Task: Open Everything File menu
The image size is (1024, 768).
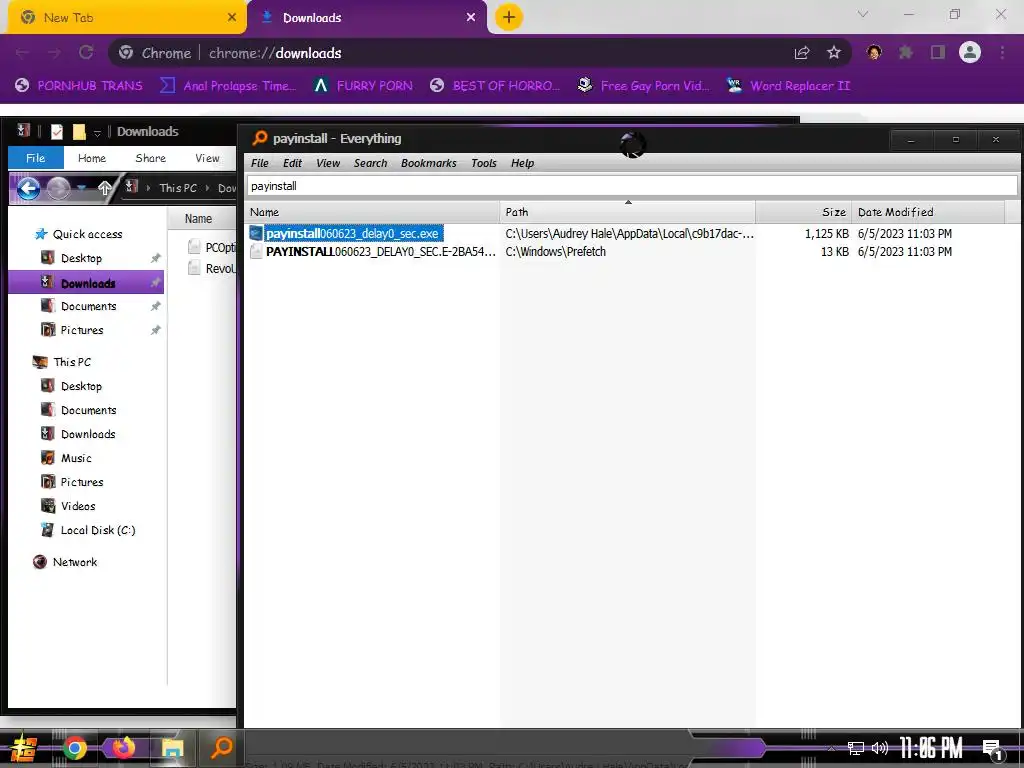Action: (259, 163)
